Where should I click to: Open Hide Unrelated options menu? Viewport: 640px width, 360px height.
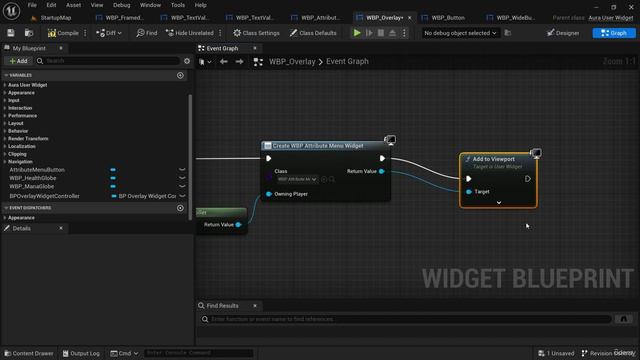tap(220, 33)
